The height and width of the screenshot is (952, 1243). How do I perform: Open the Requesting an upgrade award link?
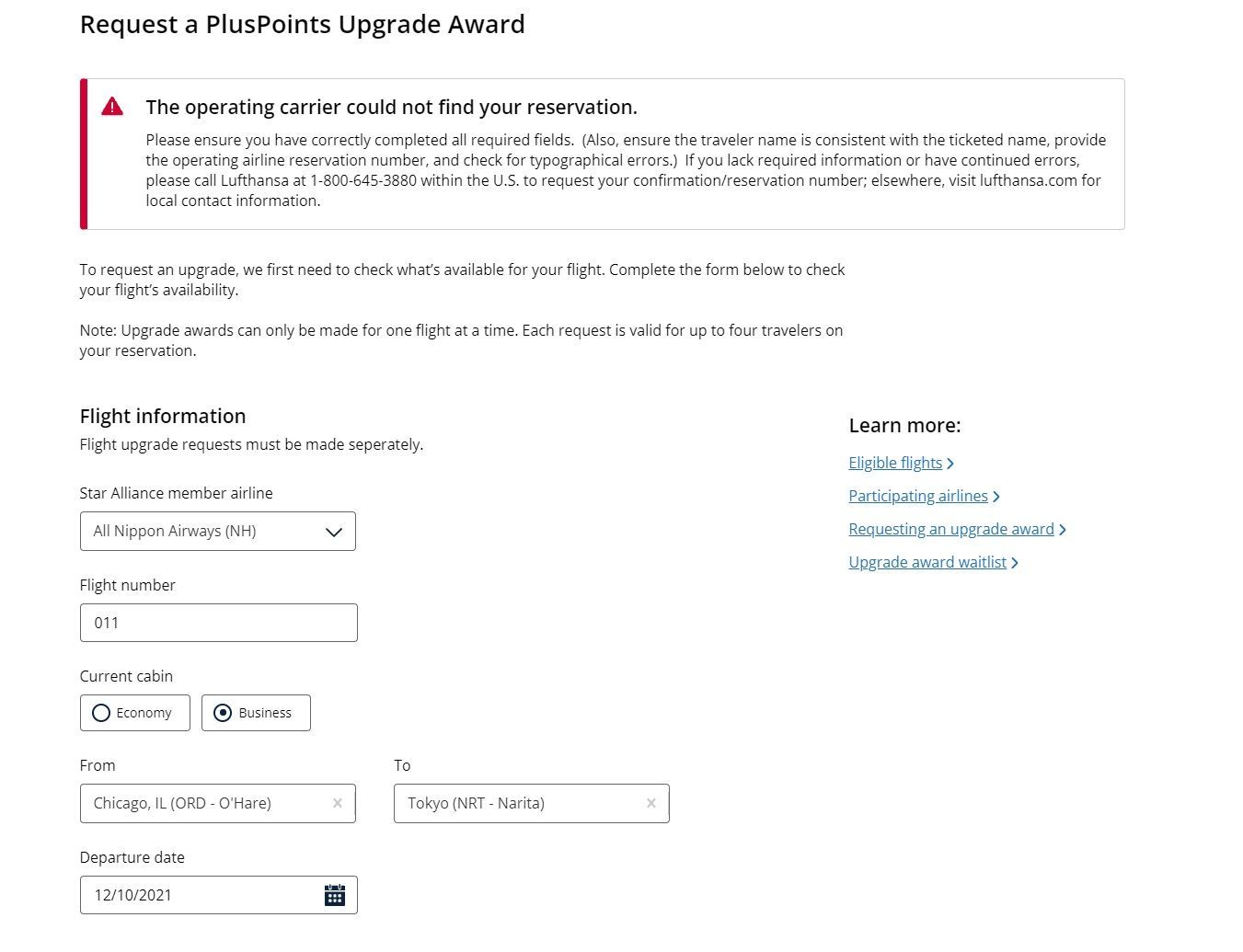tap(951, 529)
